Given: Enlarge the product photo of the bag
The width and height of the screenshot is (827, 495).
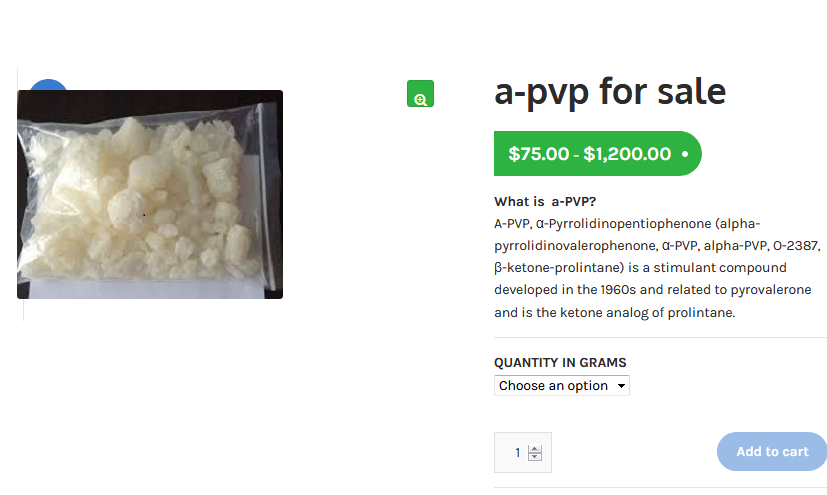Looking at the screenshot, I should click(x=150, y=195).
